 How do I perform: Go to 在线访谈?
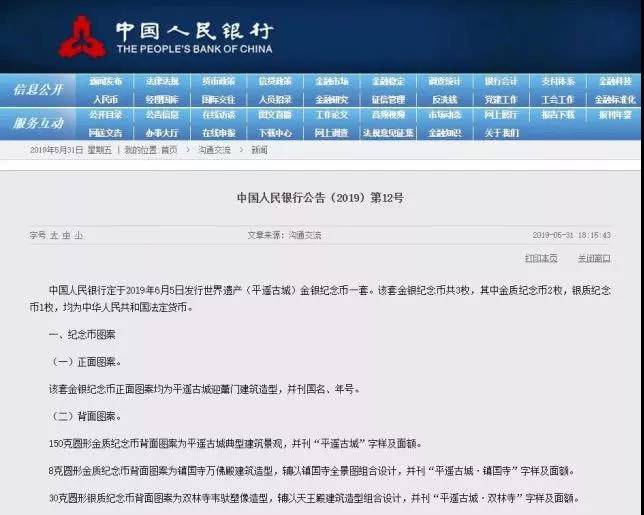[x=218, y=115]
